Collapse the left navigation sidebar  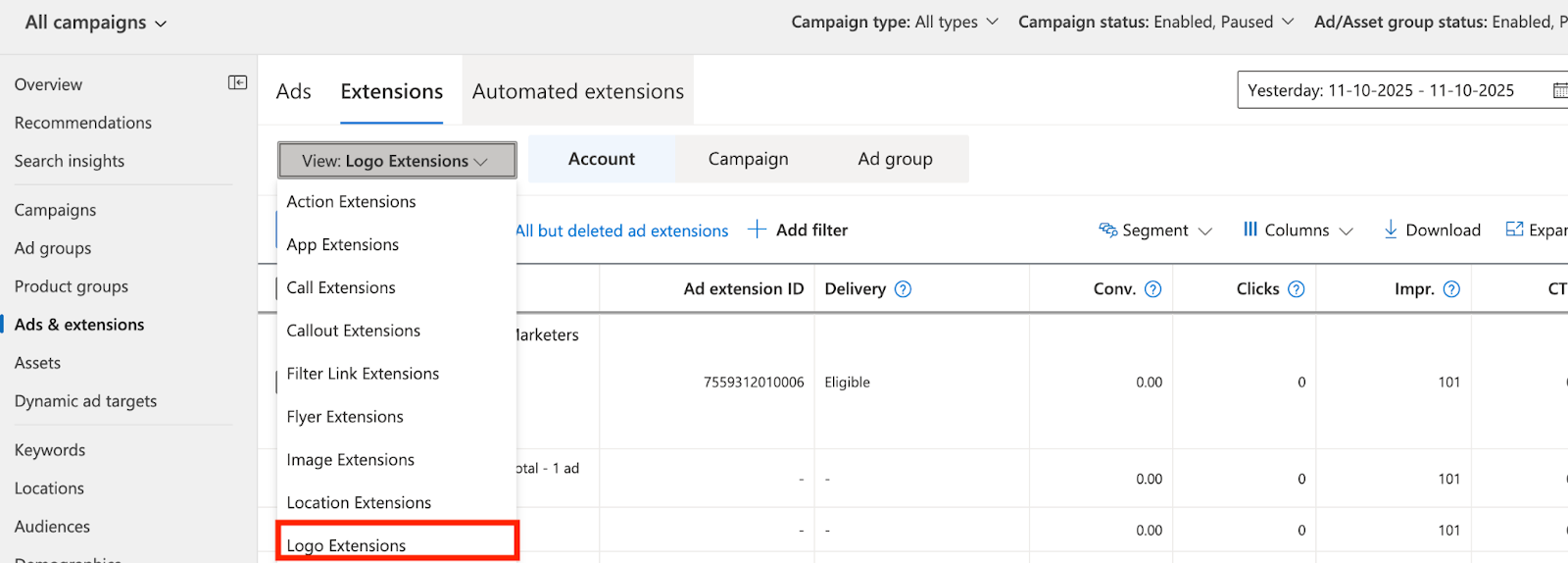tap(237, 83)
